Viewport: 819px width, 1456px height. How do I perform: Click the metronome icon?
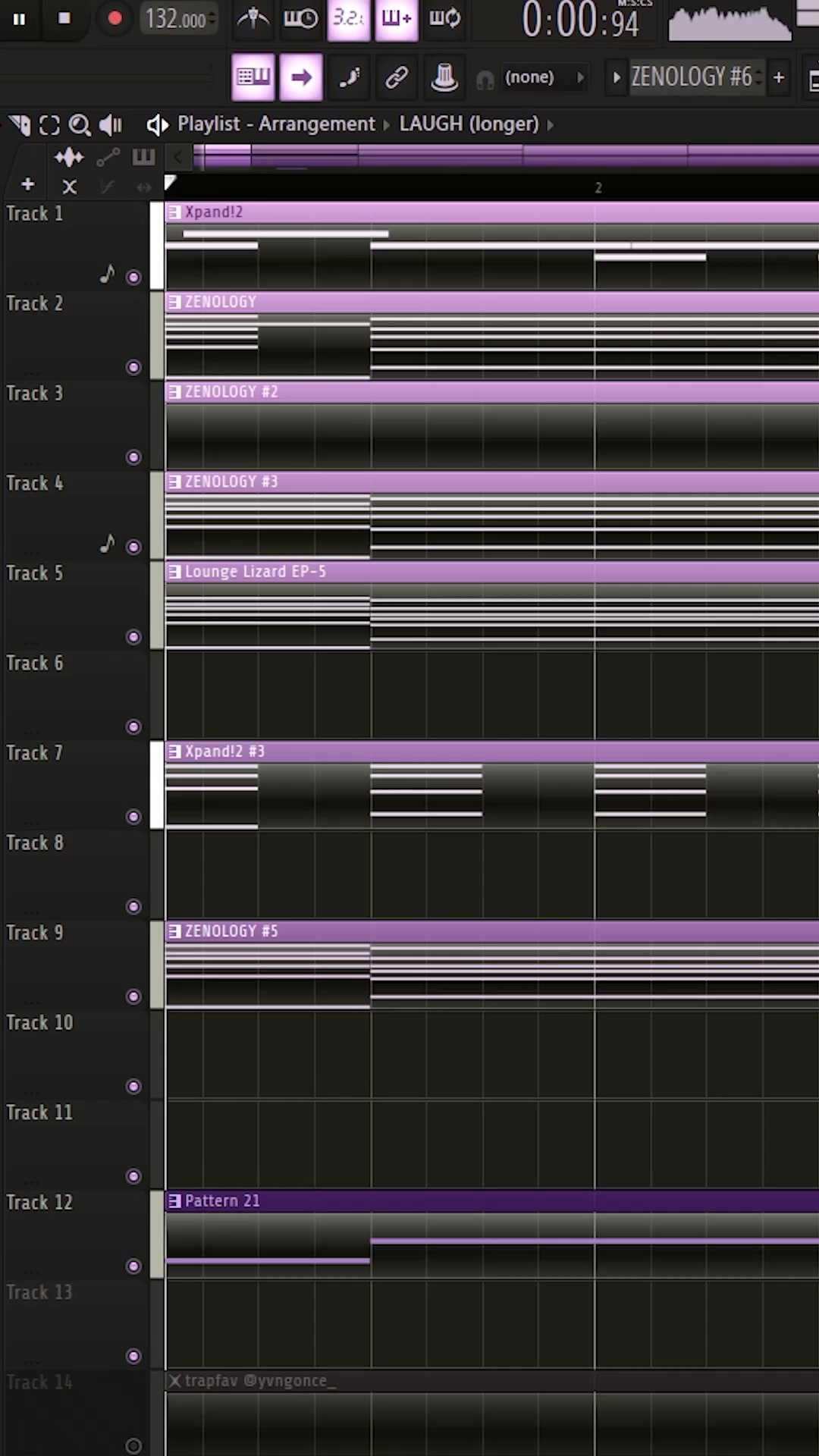coord(253,18)
